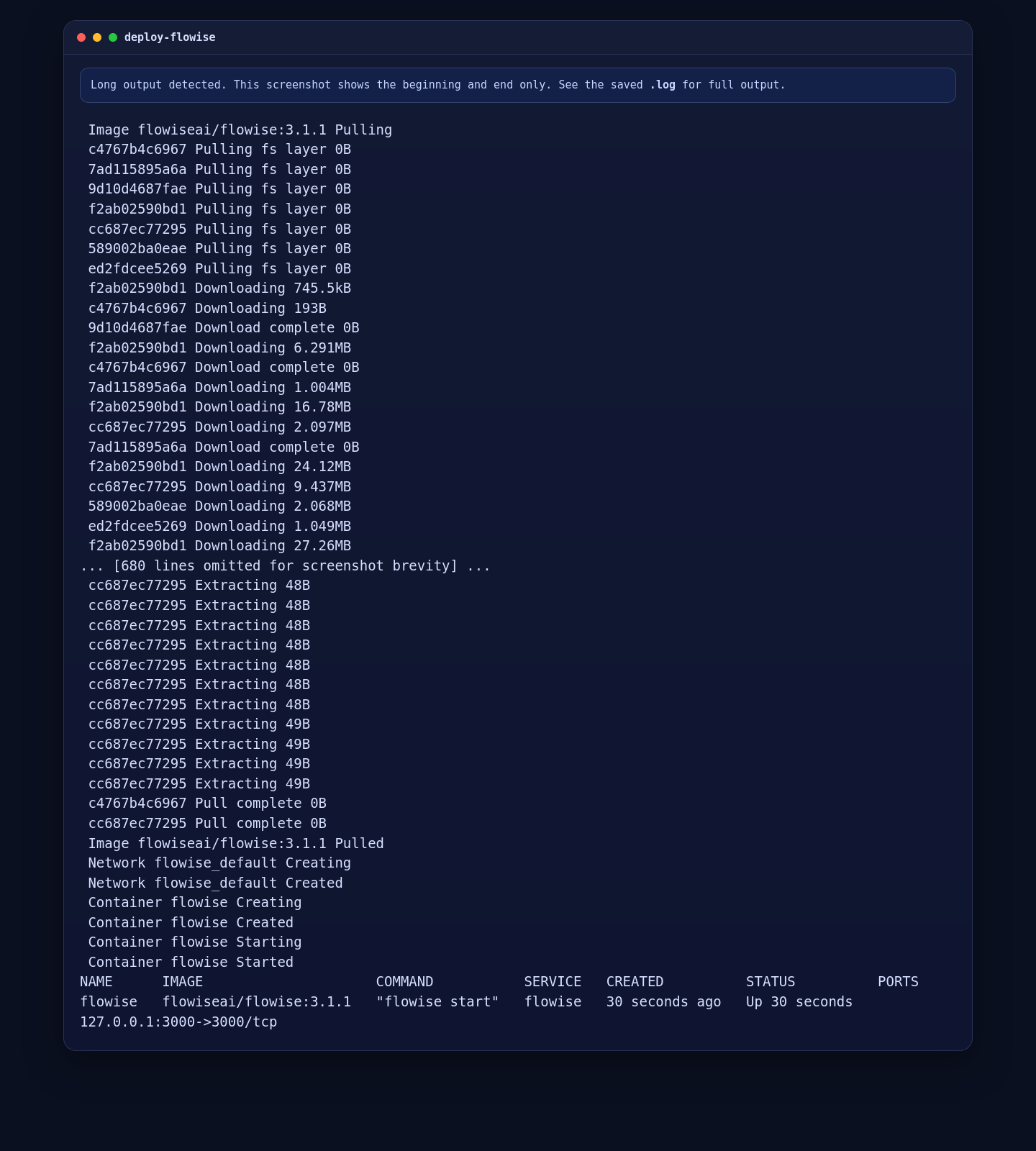The height and width of the screenshot is (1151, 1036).
Task: Click 'cc687ec77295 Downloading 2.097MB' line
Action: coord(219,427)
